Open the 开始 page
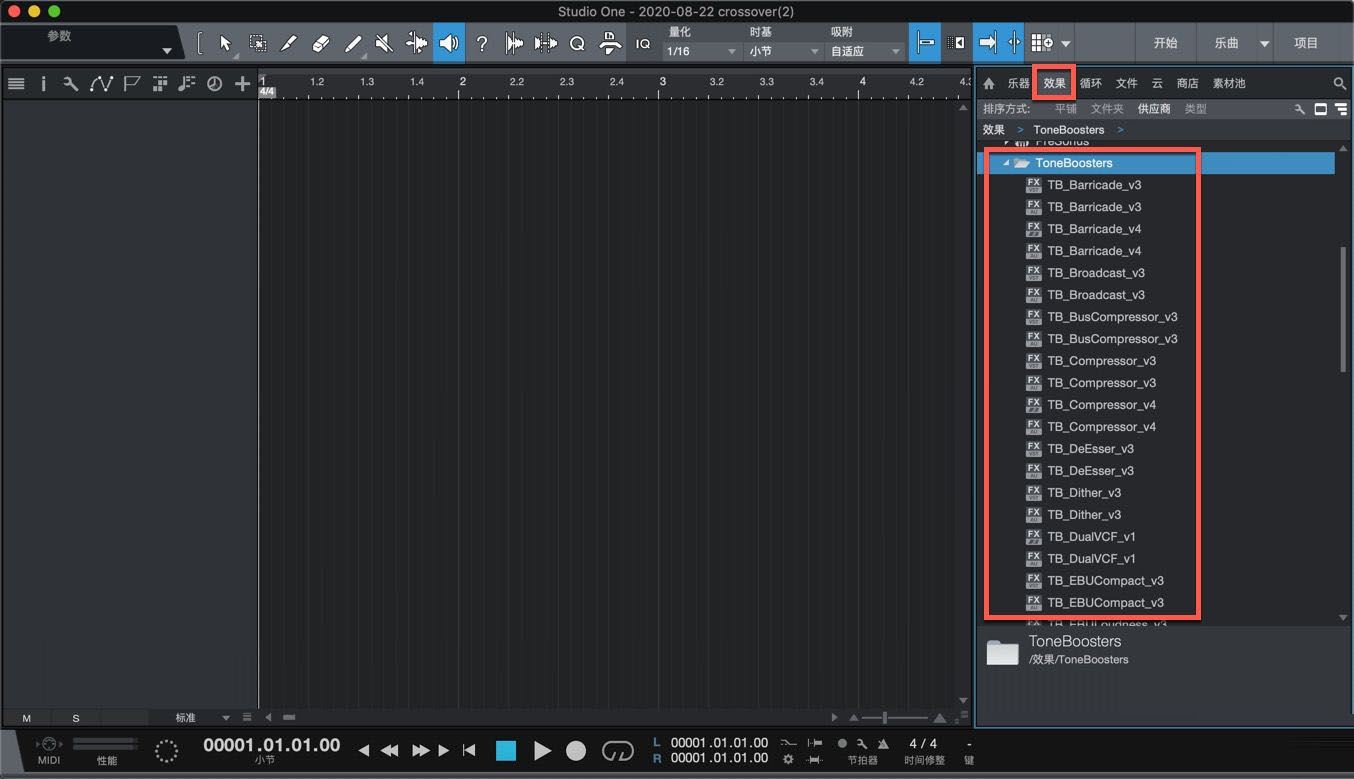 1165,43
